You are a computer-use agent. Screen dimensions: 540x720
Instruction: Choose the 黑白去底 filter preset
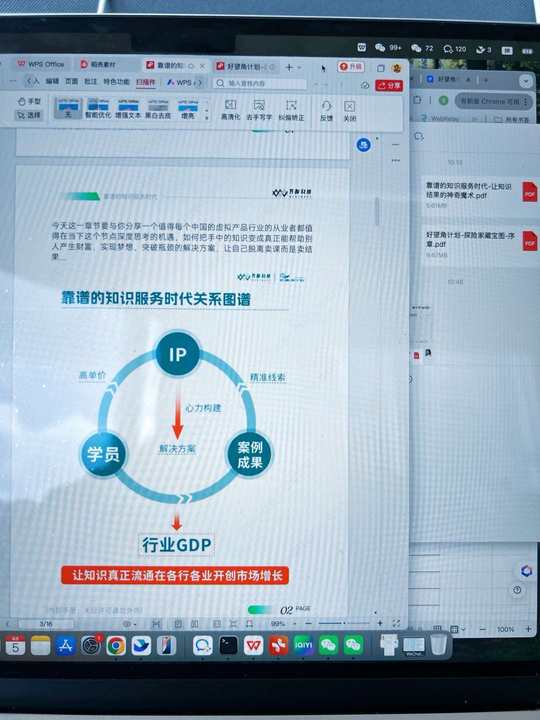pos(158,109)
